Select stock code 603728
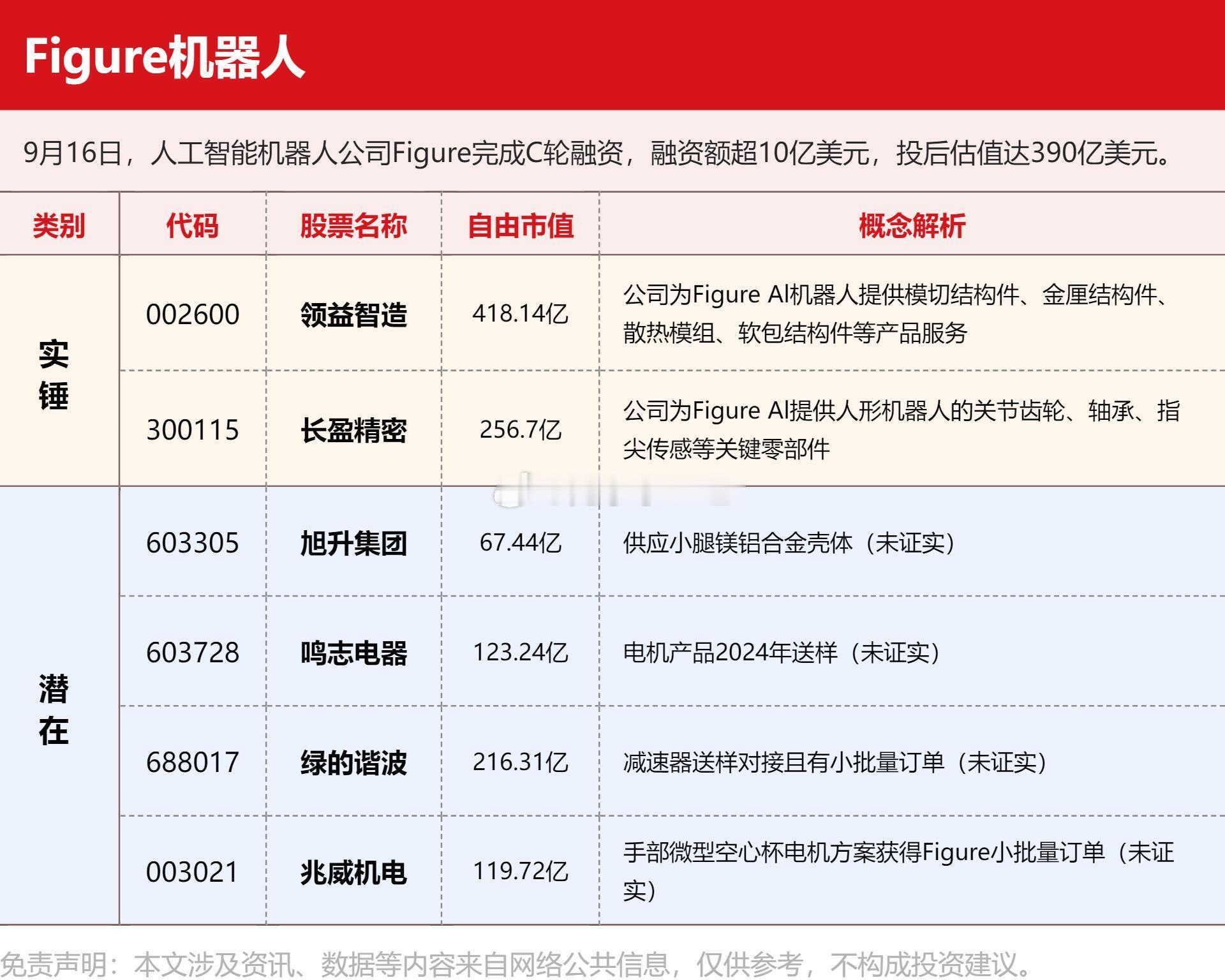Viewport: 1225px width, 980px height. (193, 652)
